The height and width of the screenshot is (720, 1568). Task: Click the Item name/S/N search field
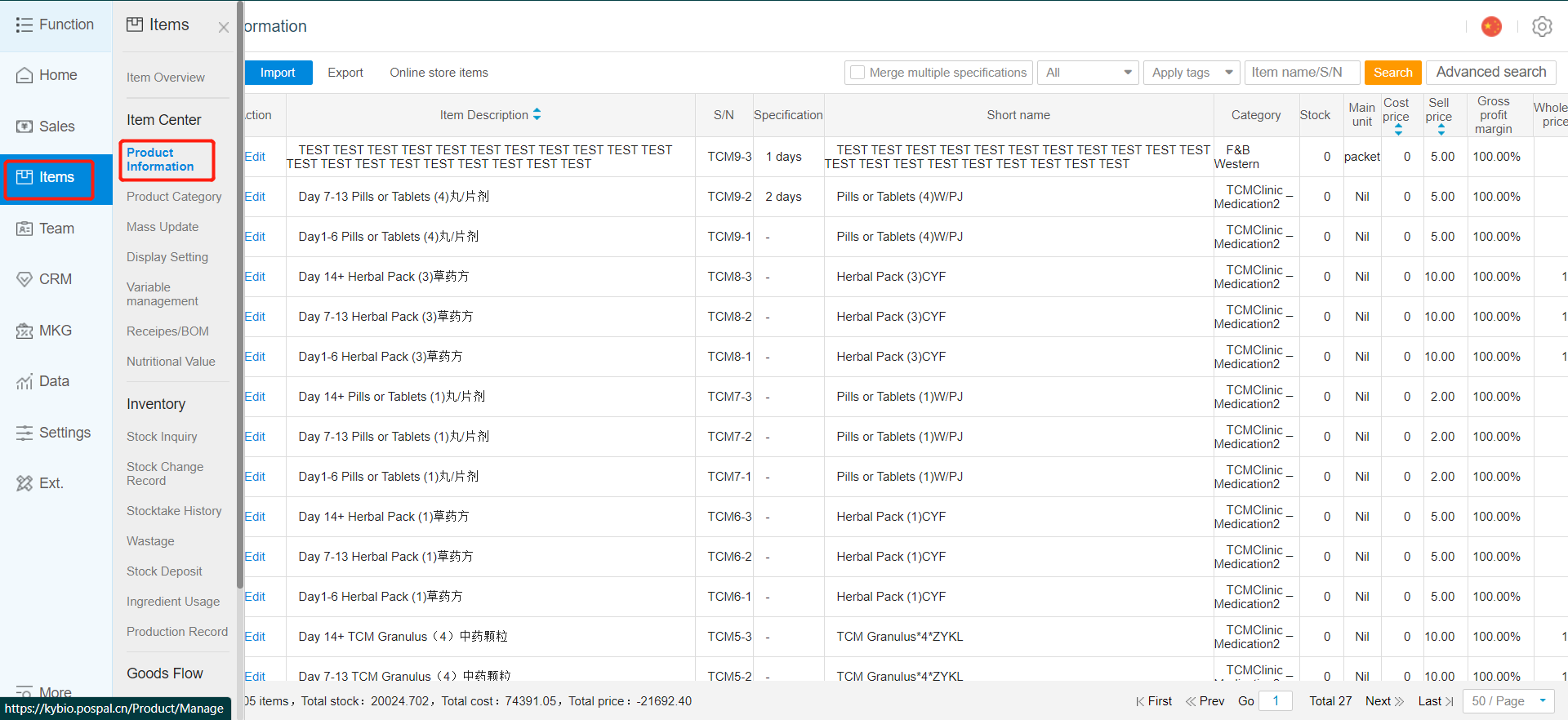click(1302, 73)
